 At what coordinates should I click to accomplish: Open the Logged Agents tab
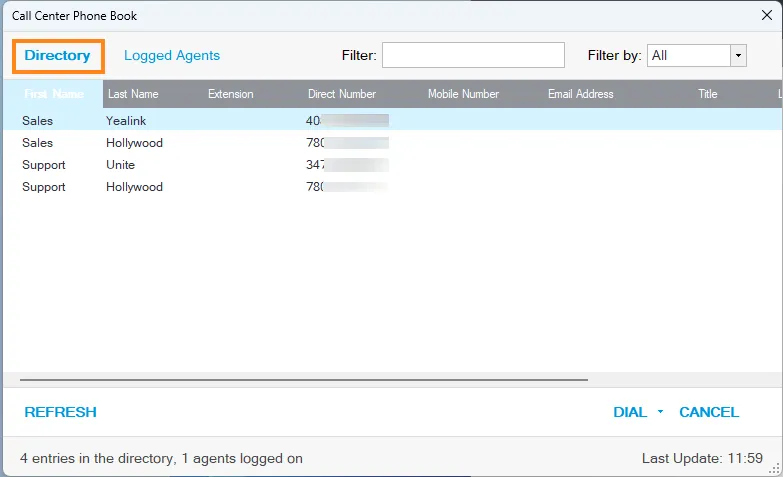[172, 55]
